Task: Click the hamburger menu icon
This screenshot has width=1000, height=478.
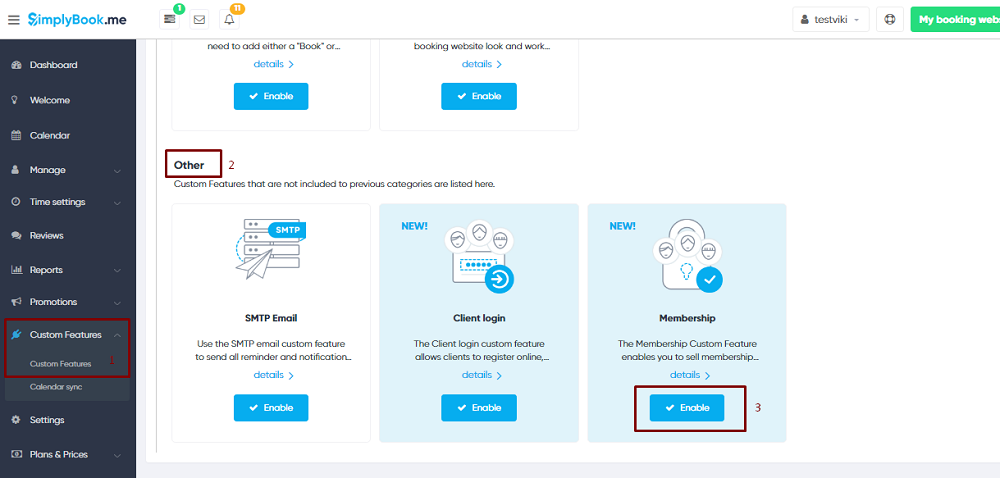Action: (13, 19)
